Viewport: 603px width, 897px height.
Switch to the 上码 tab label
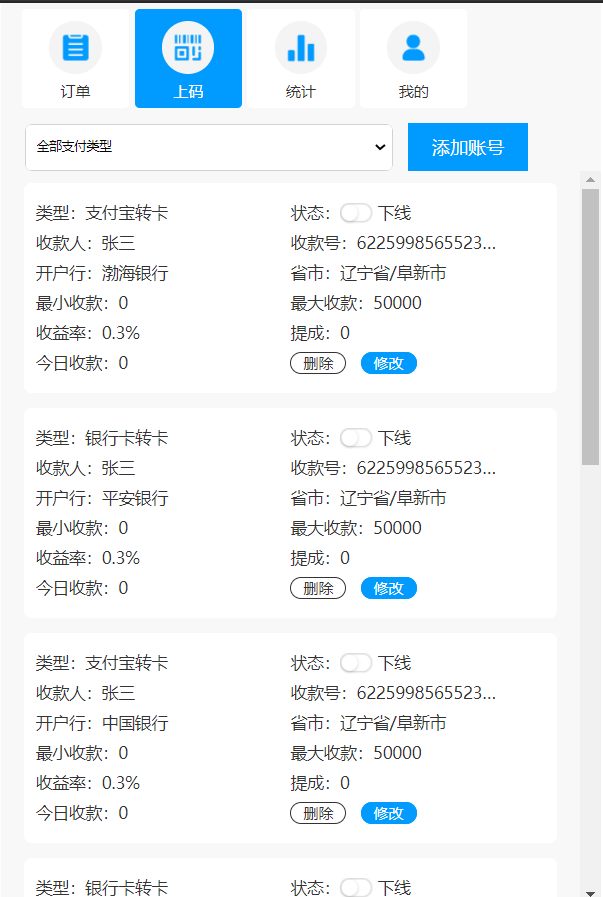tap(188, 92)
